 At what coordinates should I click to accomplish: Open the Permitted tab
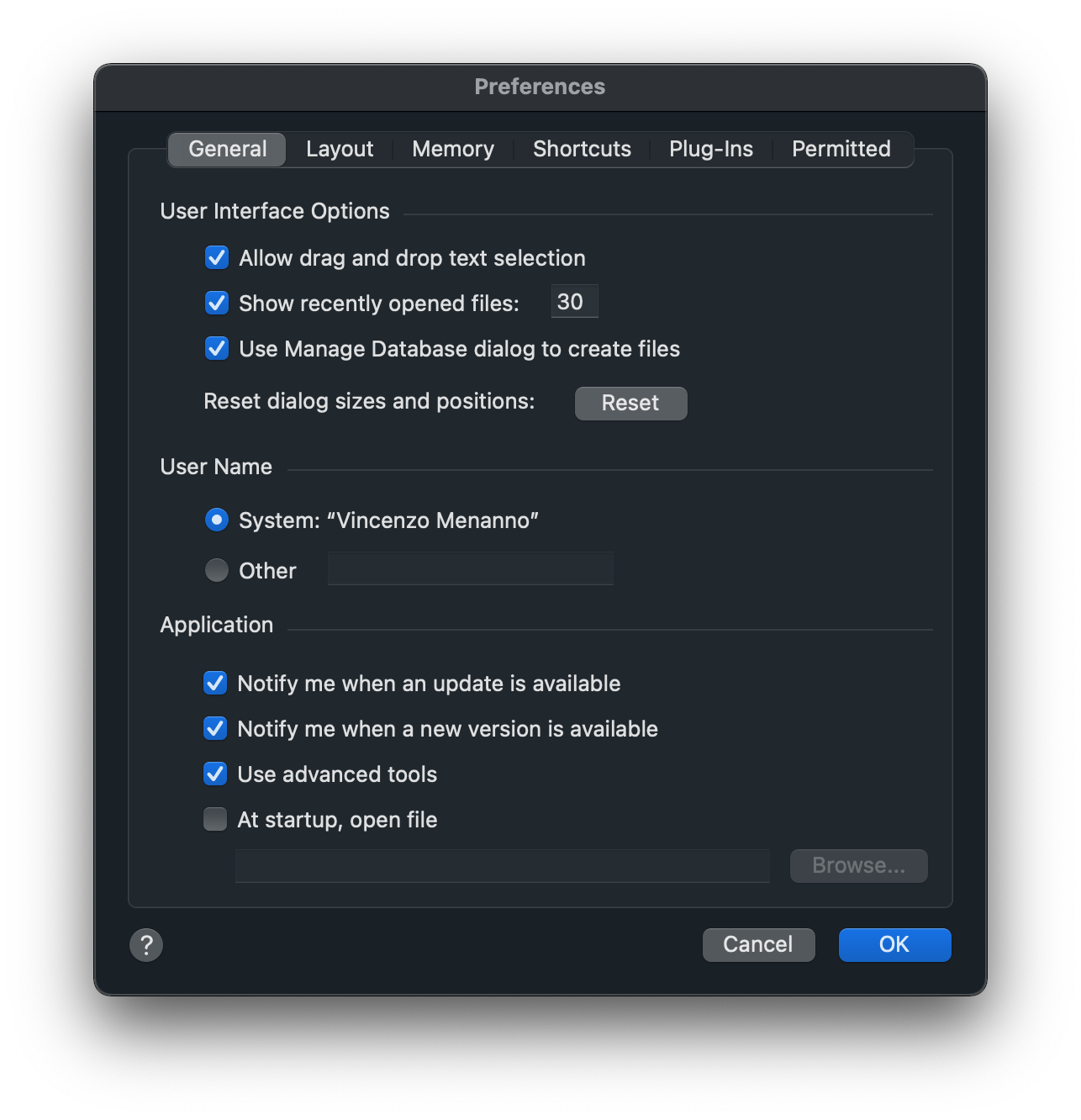[x=841, y=150]
